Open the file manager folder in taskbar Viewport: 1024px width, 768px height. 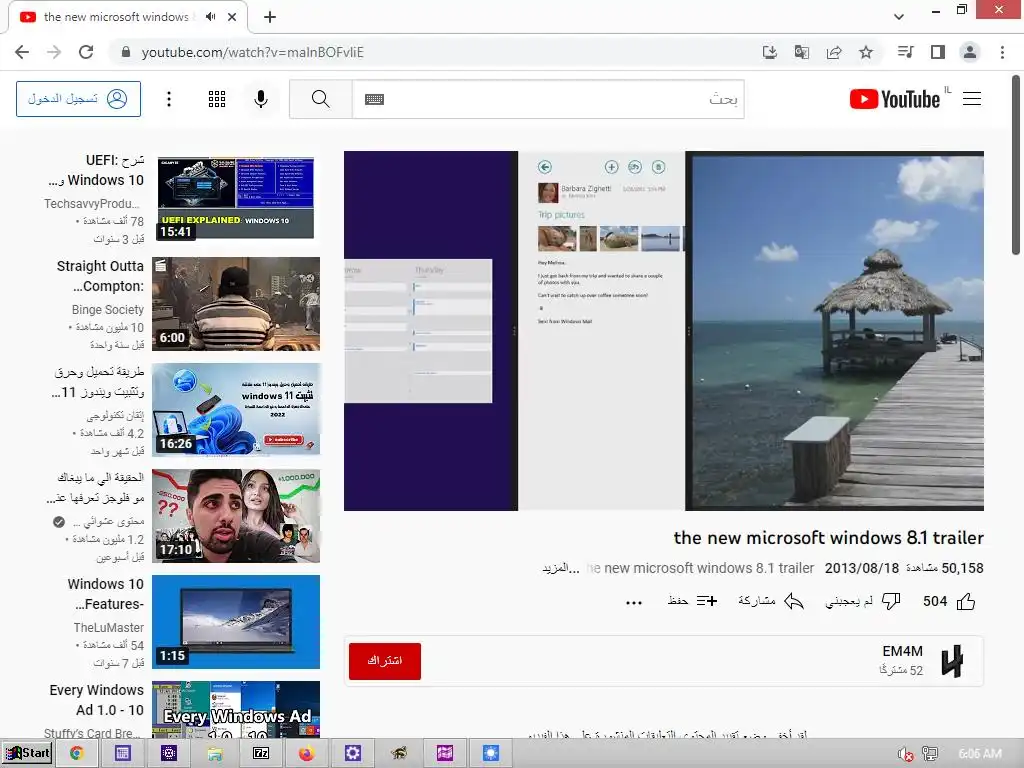[x=215, y=753]
